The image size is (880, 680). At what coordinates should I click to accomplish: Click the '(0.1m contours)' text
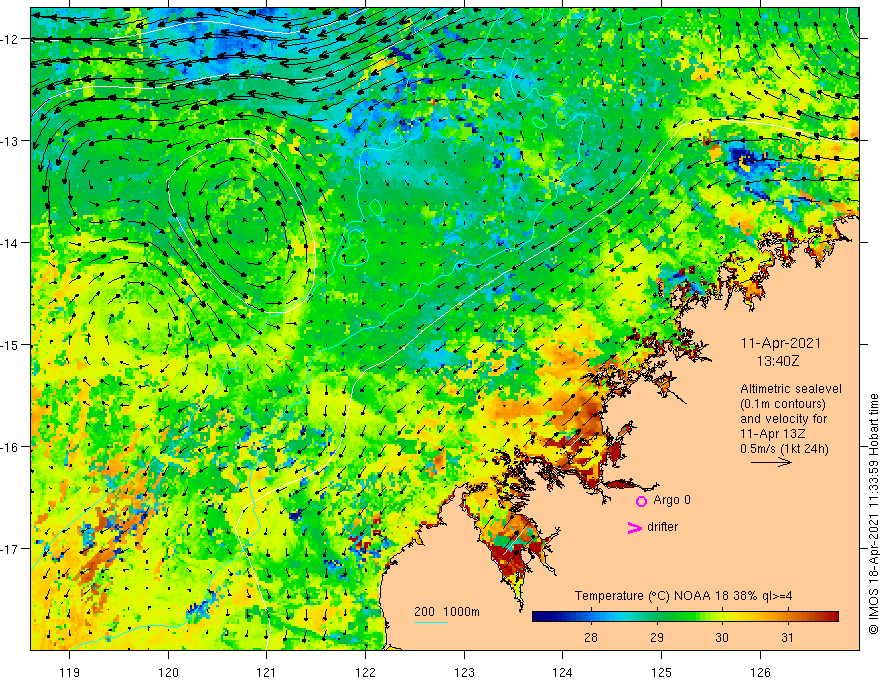[783, 404]
